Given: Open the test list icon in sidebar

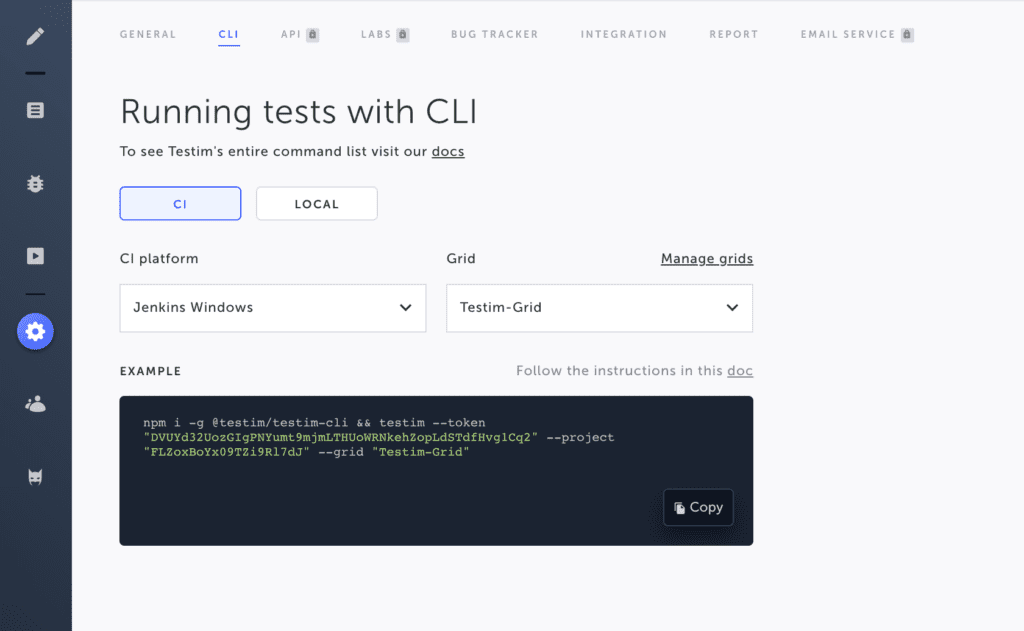Looking at the screenshot, I should point(35,110).
